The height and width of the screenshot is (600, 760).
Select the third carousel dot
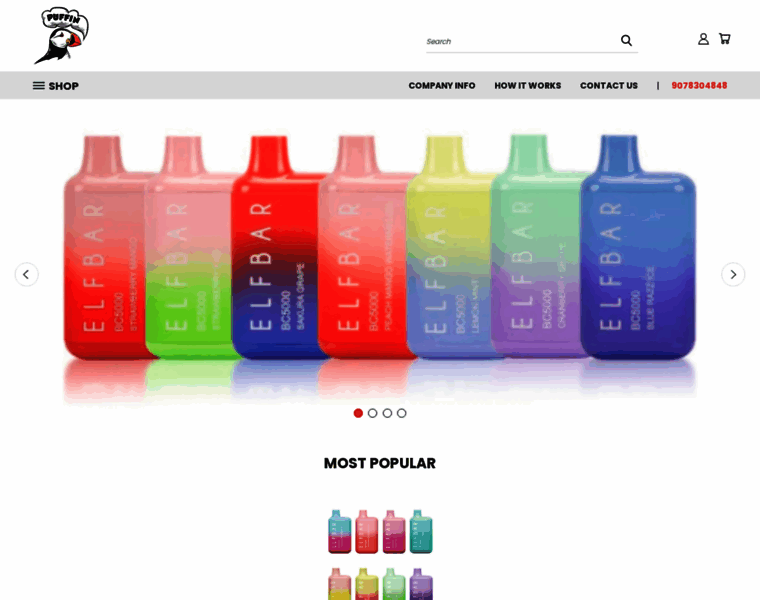tap(387, 413)
